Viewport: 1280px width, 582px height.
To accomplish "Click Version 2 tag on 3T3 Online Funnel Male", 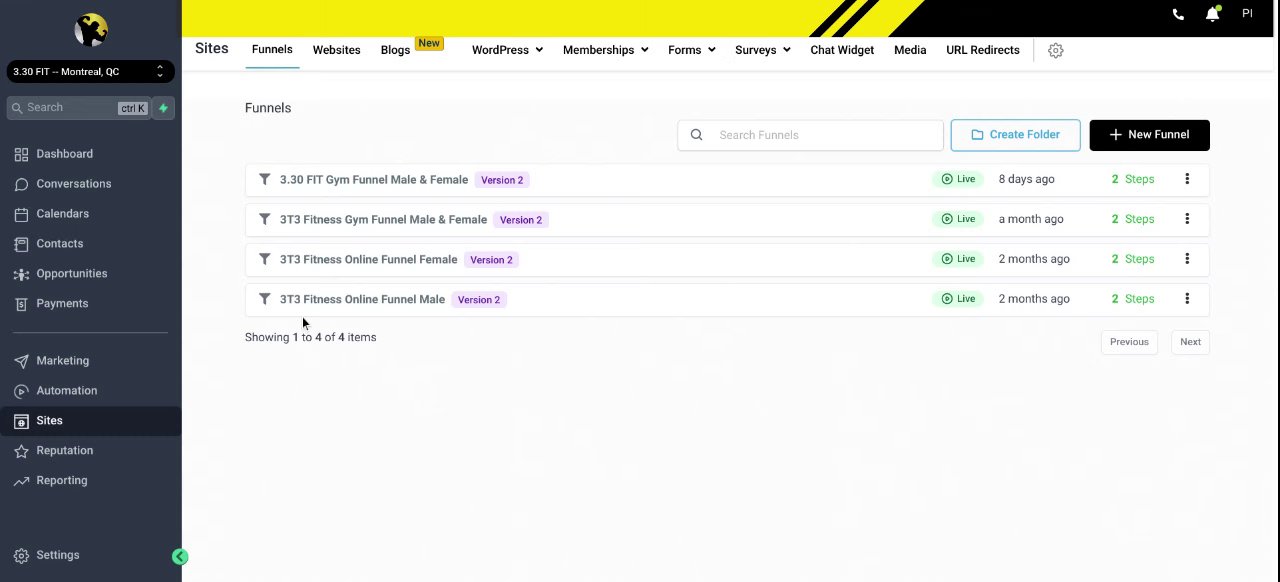I will coord(479,300).
